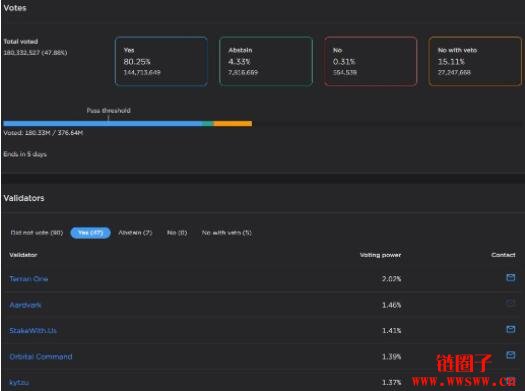Open contact email icon for Terran One
This screenshot has height=391, width=525.
pyautogui.click(x=510, y=278)
